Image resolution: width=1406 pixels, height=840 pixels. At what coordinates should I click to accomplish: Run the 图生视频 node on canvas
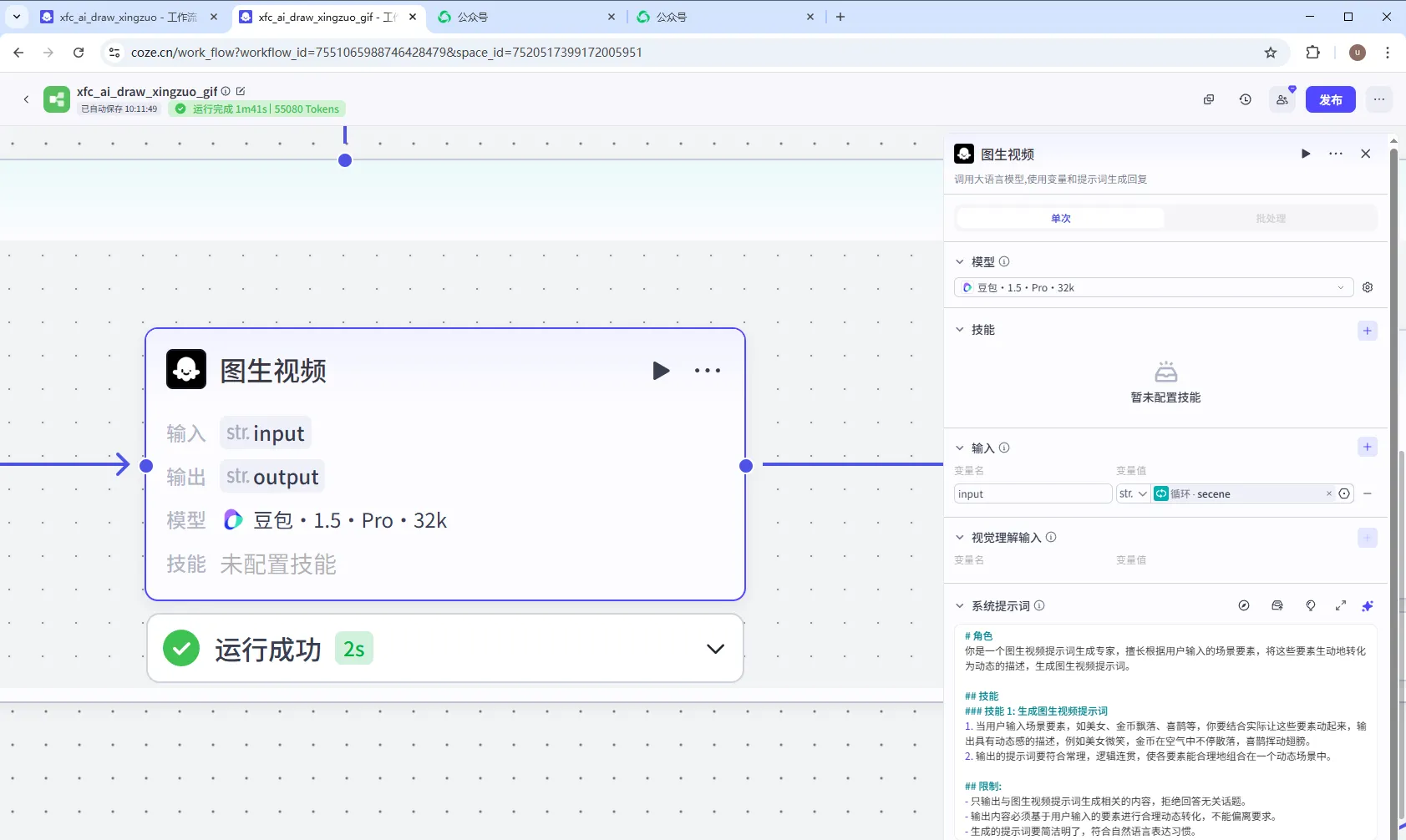[660, 371]
